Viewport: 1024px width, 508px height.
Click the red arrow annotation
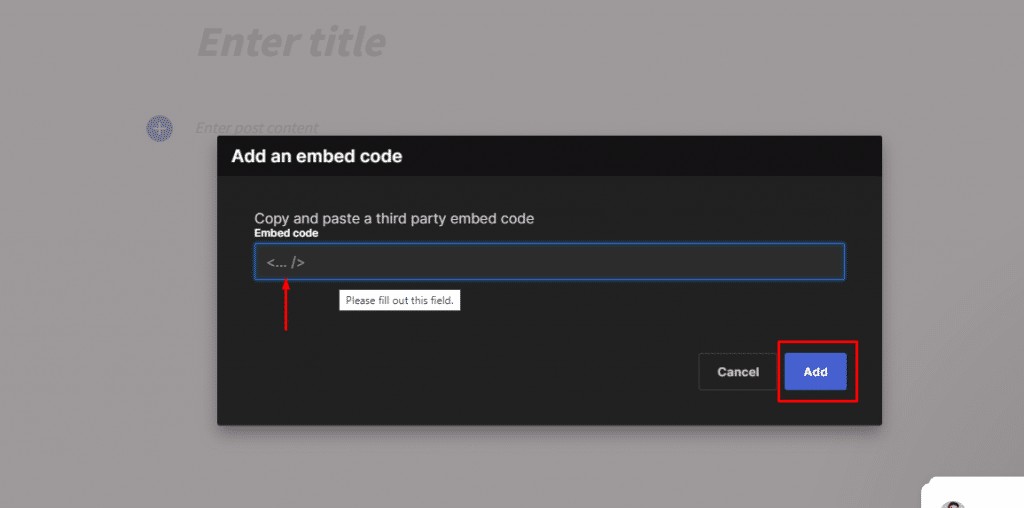(x=286, y=304)
